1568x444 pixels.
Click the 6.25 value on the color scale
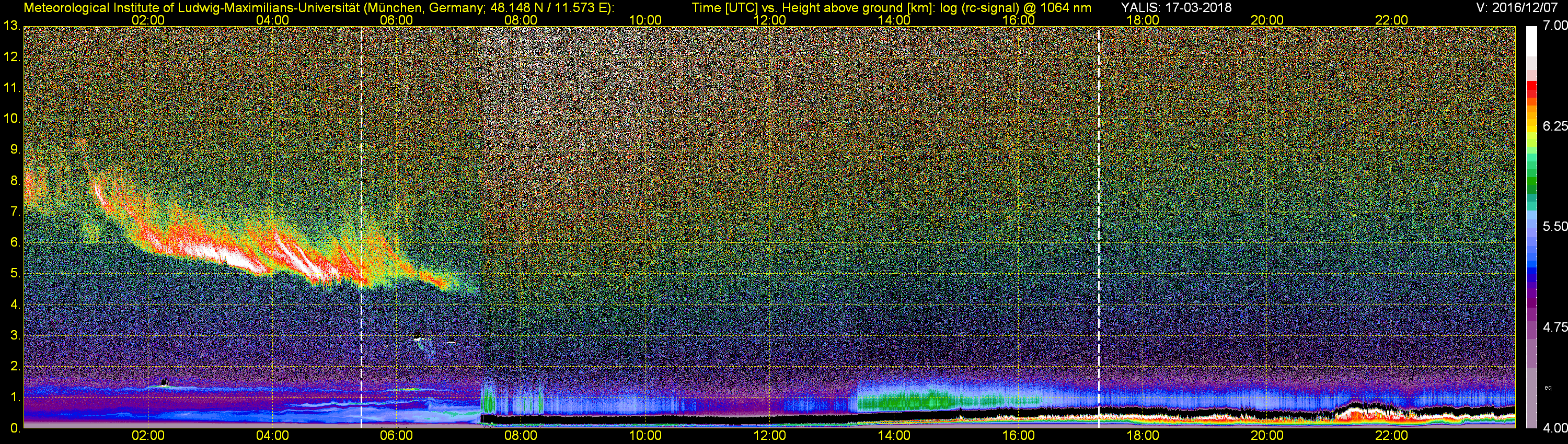[1554, 126]
